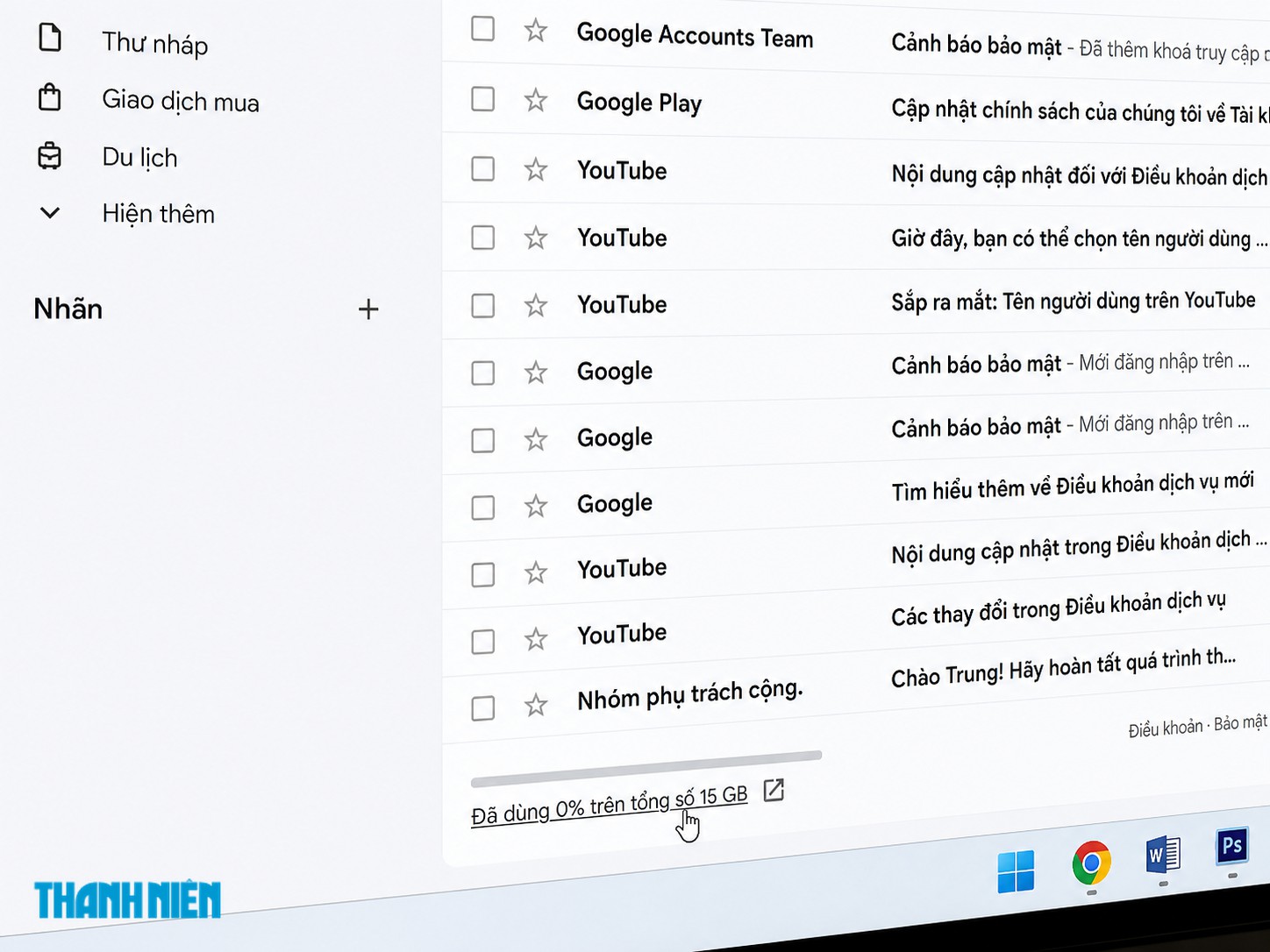Click the storage usage progress bar
Screen dimensions: 1270x952
click(646, 767)
